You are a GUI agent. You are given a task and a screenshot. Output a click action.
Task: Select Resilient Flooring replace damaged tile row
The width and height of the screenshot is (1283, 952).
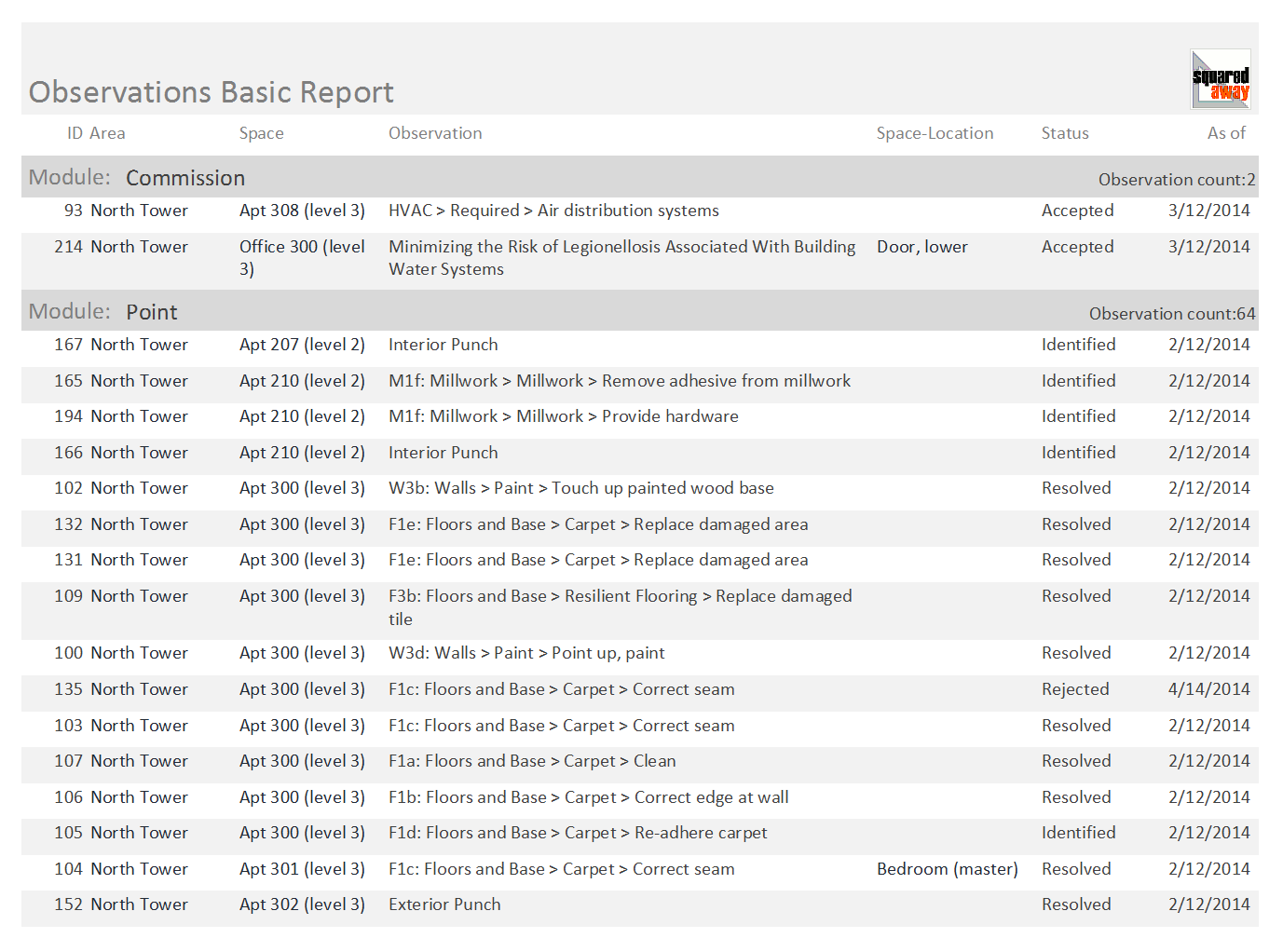point(640,607)
